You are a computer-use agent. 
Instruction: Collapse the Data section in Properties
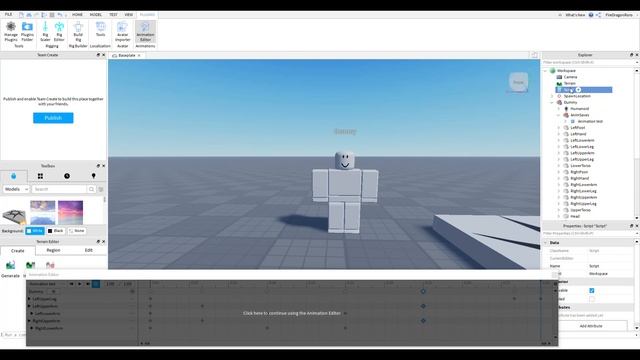point(546,242)
